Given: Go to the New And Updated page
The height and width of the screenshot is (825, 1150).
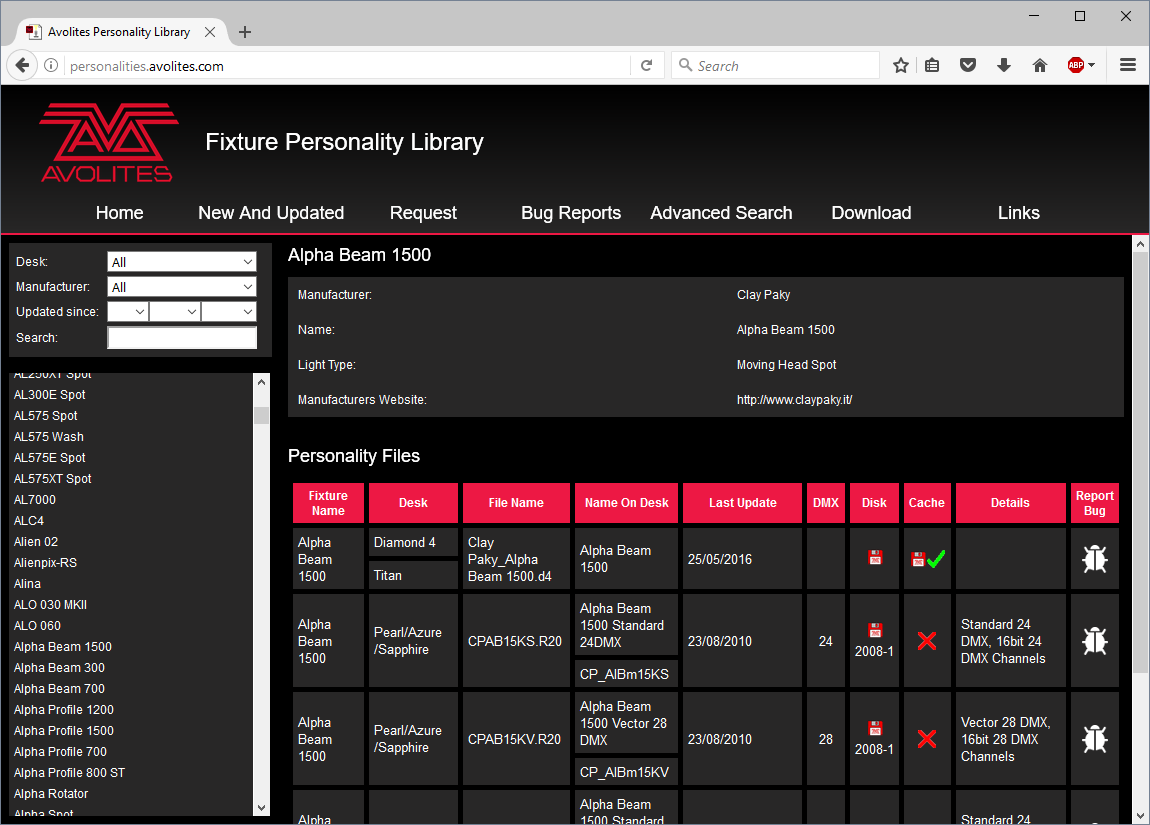Looking at the screenshot, I should click(271, 212).
